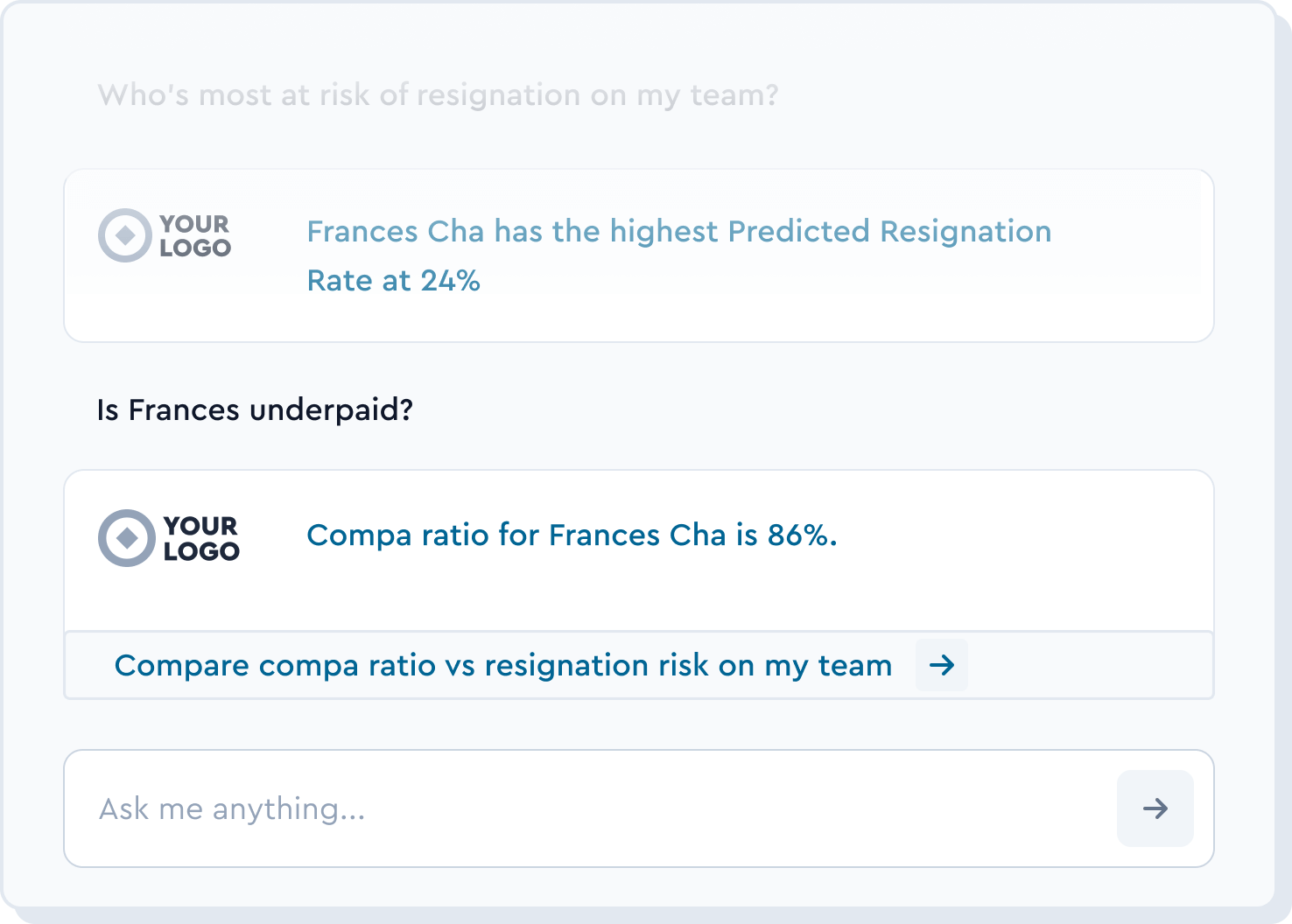Click the circular logo icon in the compa ratio answer

pyautogui.click(x=126, y=538)
